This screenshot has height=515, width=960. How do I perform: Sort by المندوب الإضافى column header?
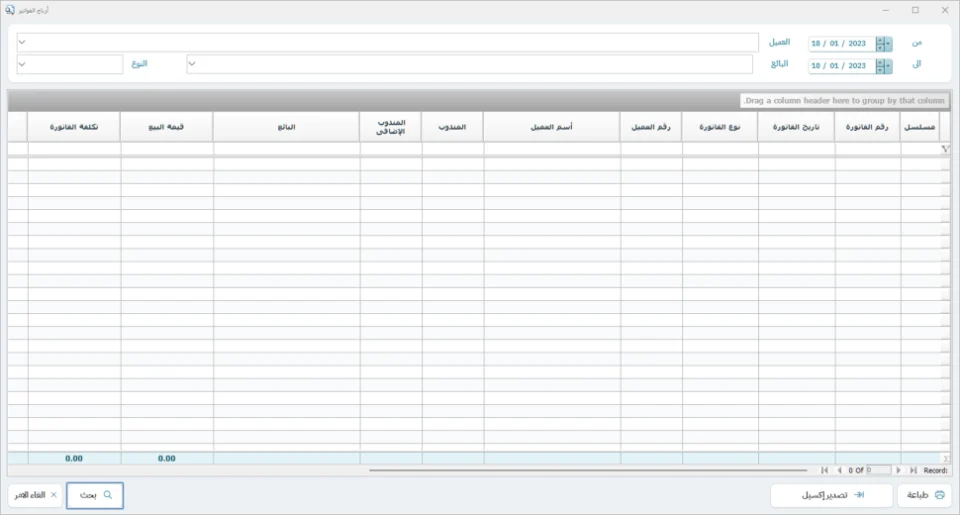coord(391,127)
